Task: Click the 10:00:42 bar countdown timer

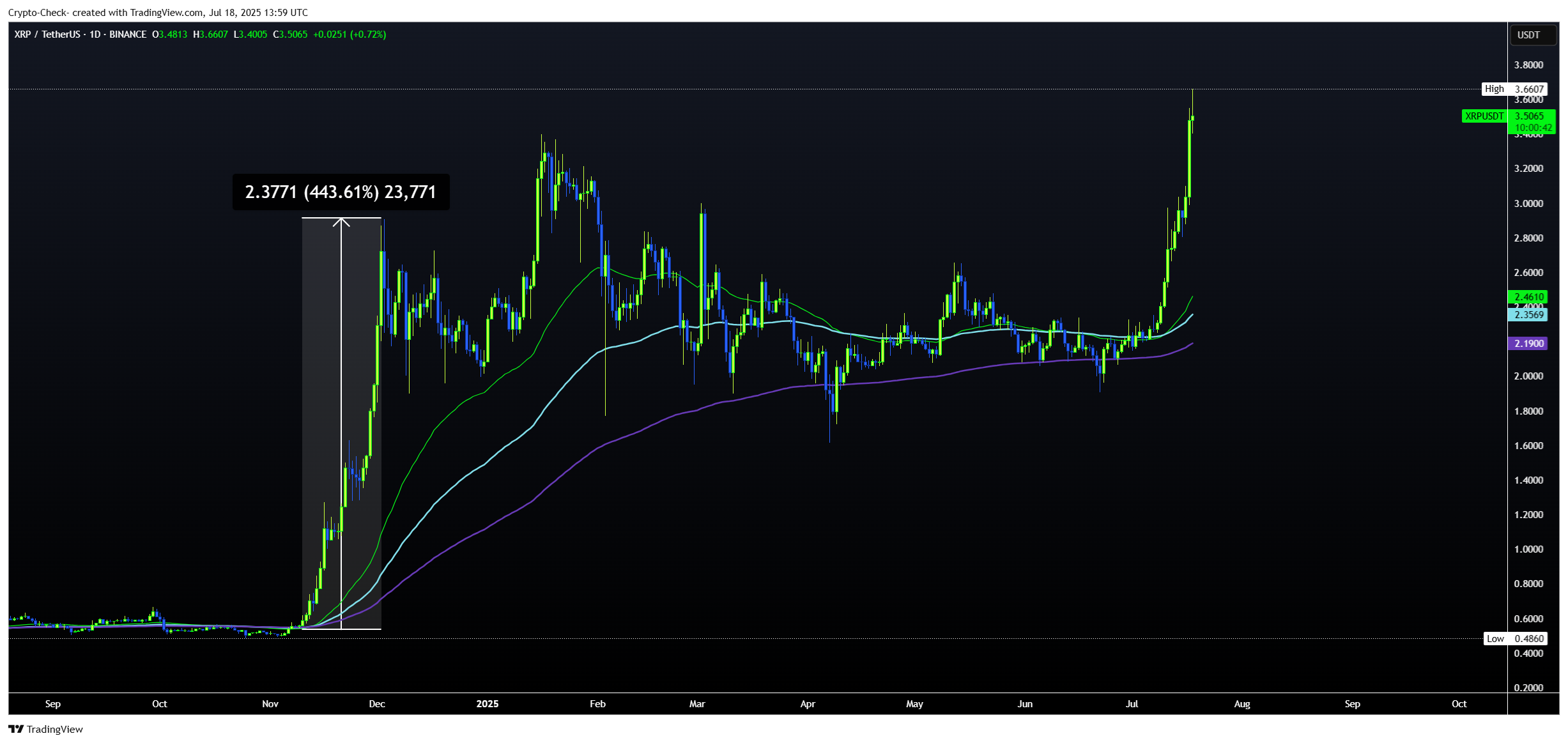Action: (1533, 128)
